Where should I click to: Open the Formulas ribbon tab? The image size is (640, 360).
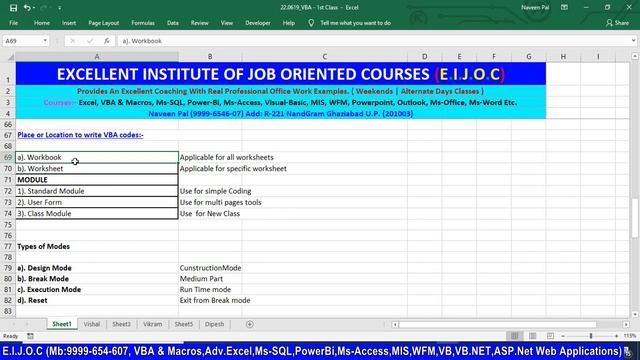[x=143, y=23]
